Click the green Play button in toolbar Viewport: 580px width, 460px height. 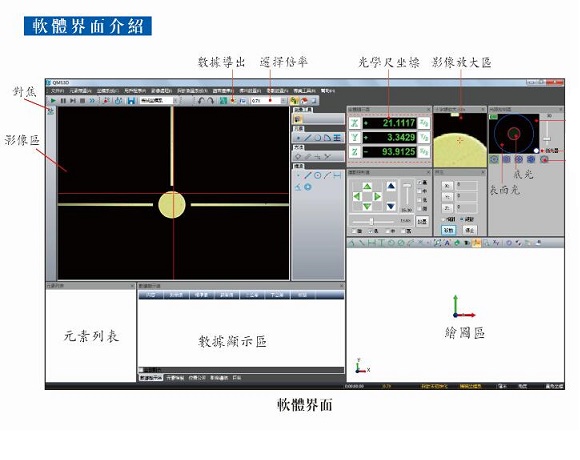tap(53, 101)
